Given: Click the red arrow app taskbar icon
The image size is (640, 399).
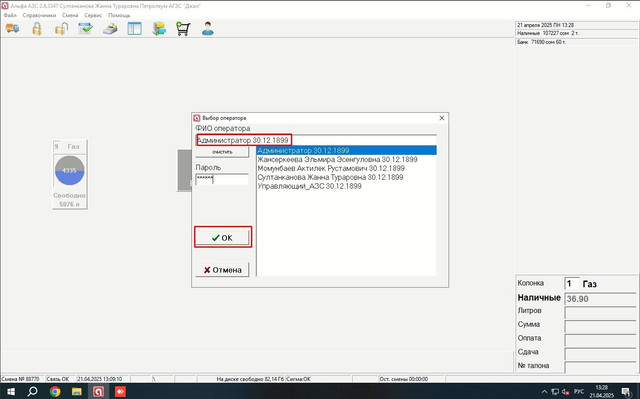Looking at the screenshot, I should [120, 392].
